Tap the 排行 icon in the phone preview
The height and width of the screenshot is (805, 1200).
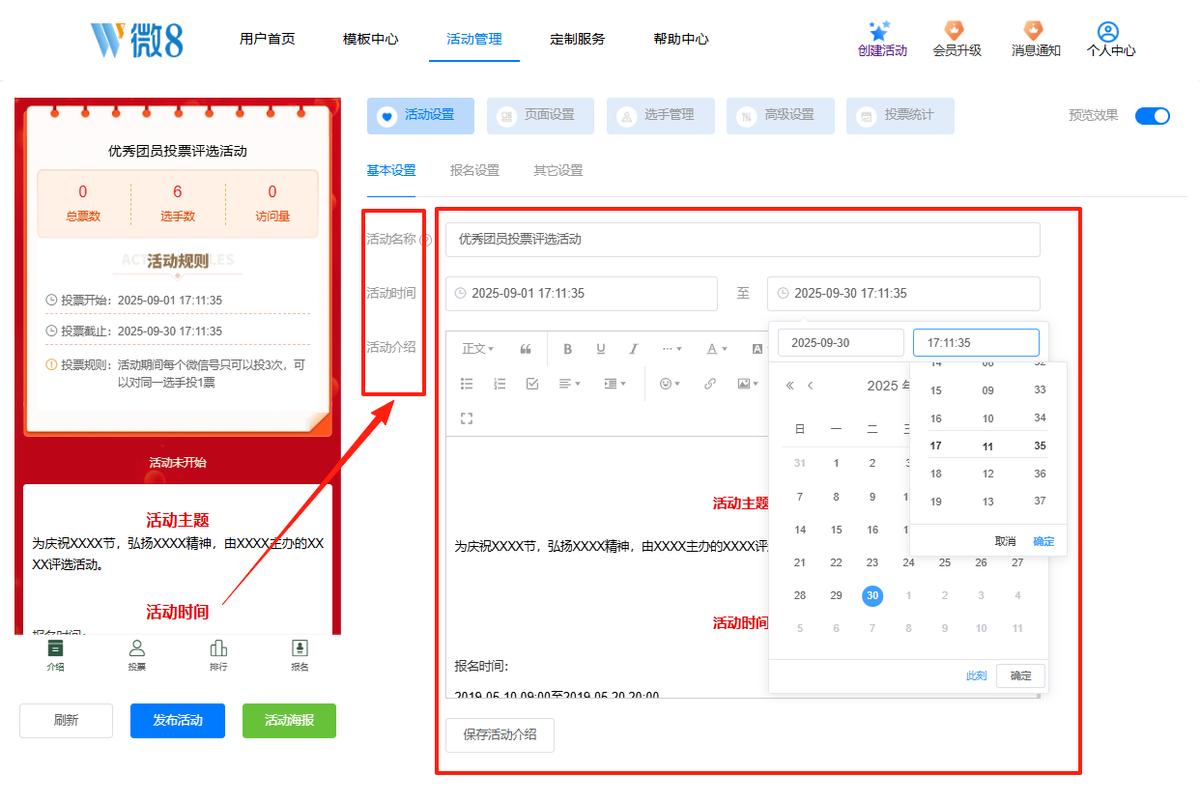coord(218,656)
